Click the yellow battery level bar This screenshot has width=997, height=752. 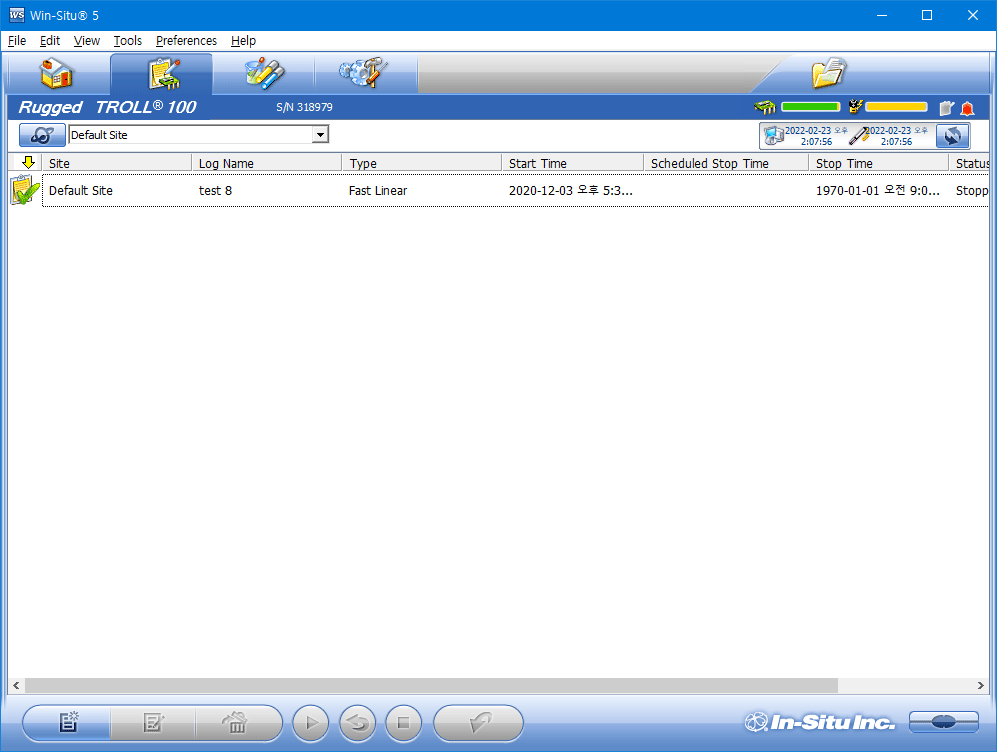897,107
